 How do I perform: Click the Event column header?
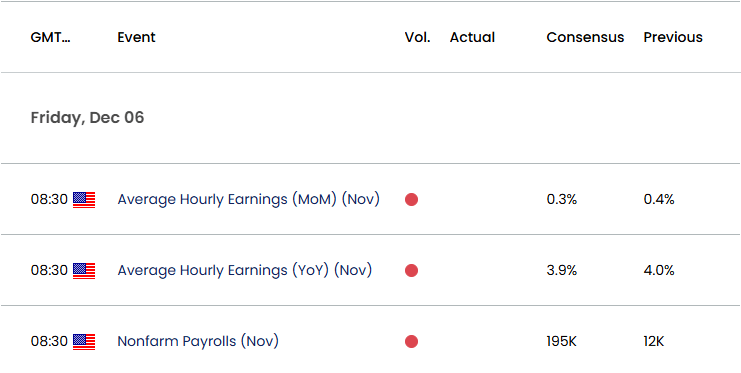pyautogui.click(x=137, y=37)
